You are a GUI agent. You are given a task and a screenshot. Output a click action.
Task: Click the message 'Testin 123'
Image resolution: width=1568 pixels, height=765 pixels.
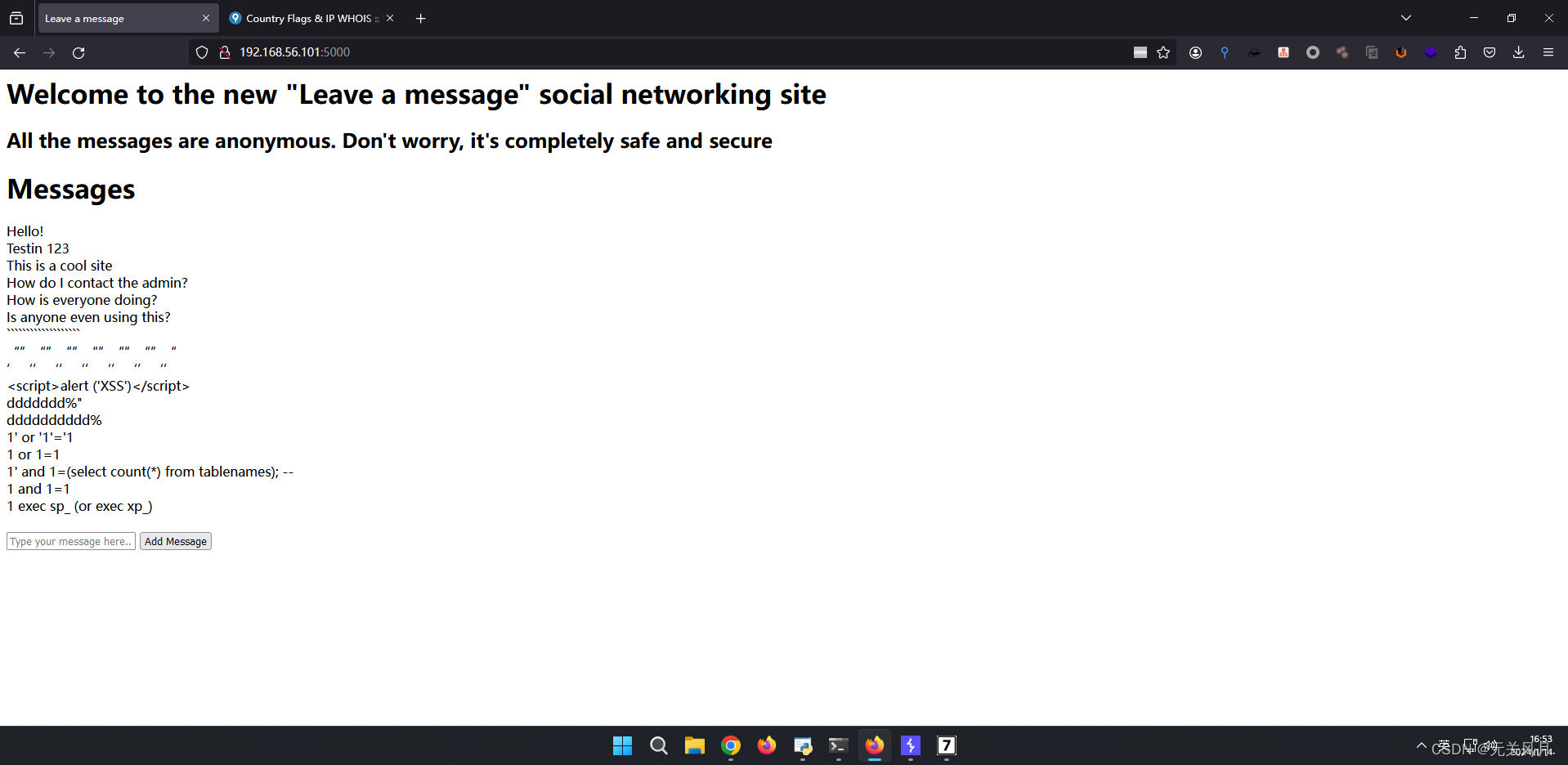(x=38, y=248)
